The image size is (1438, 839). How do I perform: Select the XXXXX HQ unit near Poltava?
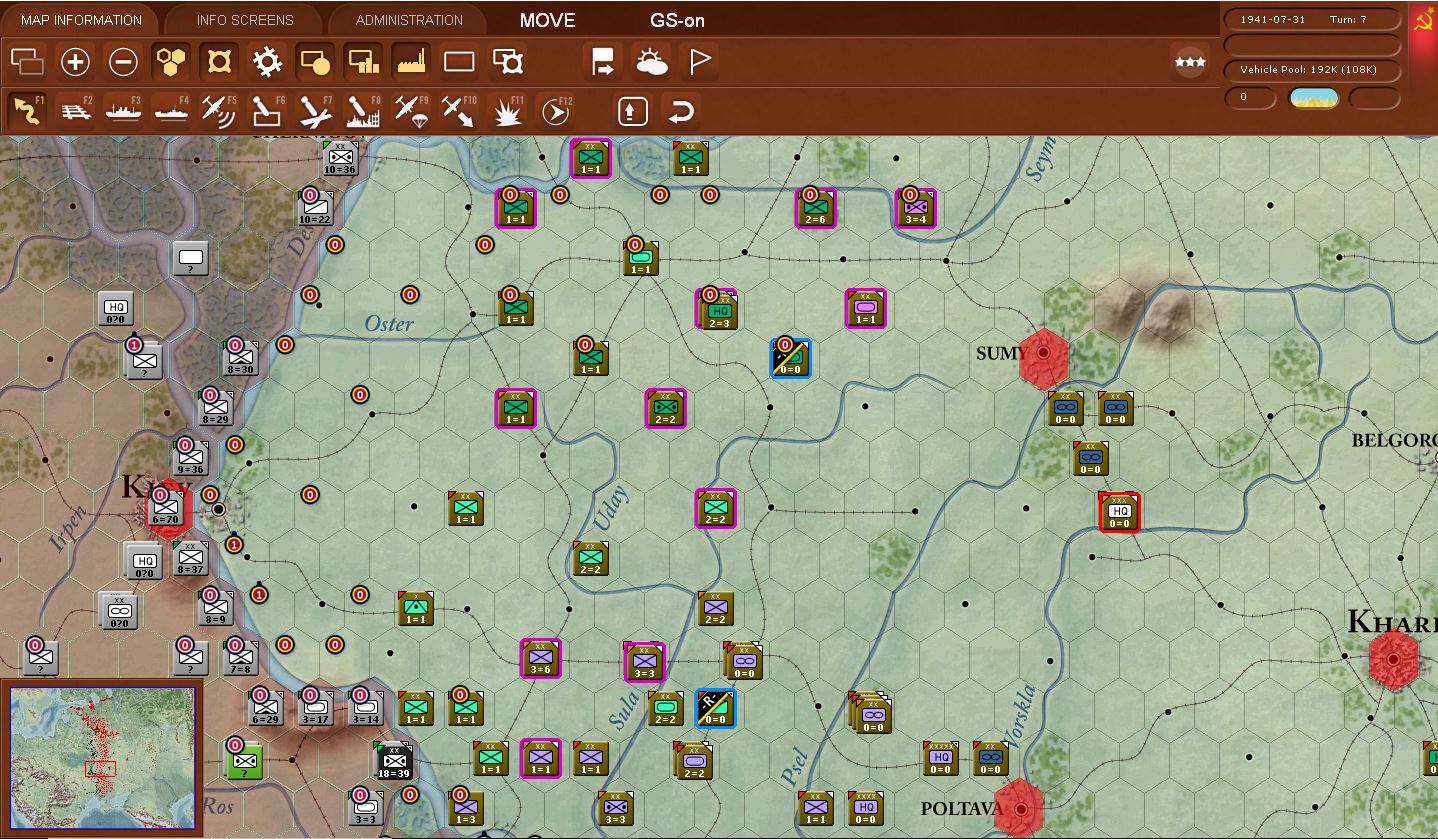point(940,759)
